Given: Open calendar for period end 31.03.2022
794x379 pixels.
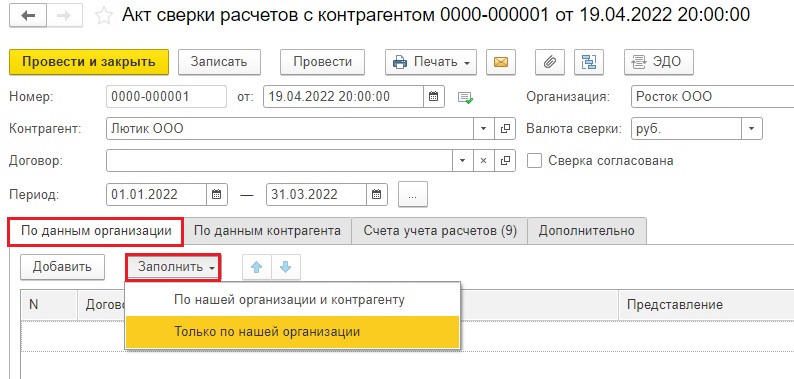Looking at the screenshot, I should tap(376, 195).
